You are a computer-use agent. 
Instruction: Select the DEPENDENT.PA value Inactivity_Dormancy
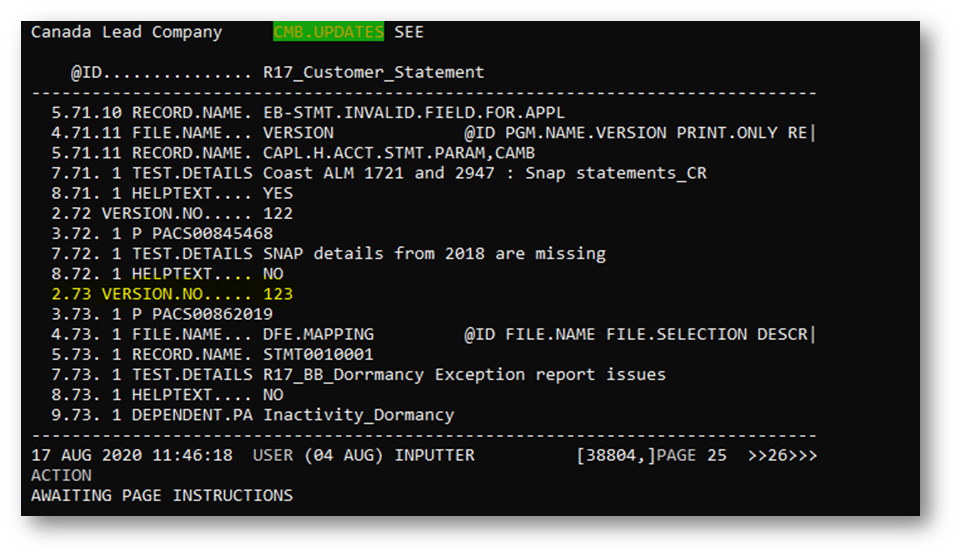358,415
